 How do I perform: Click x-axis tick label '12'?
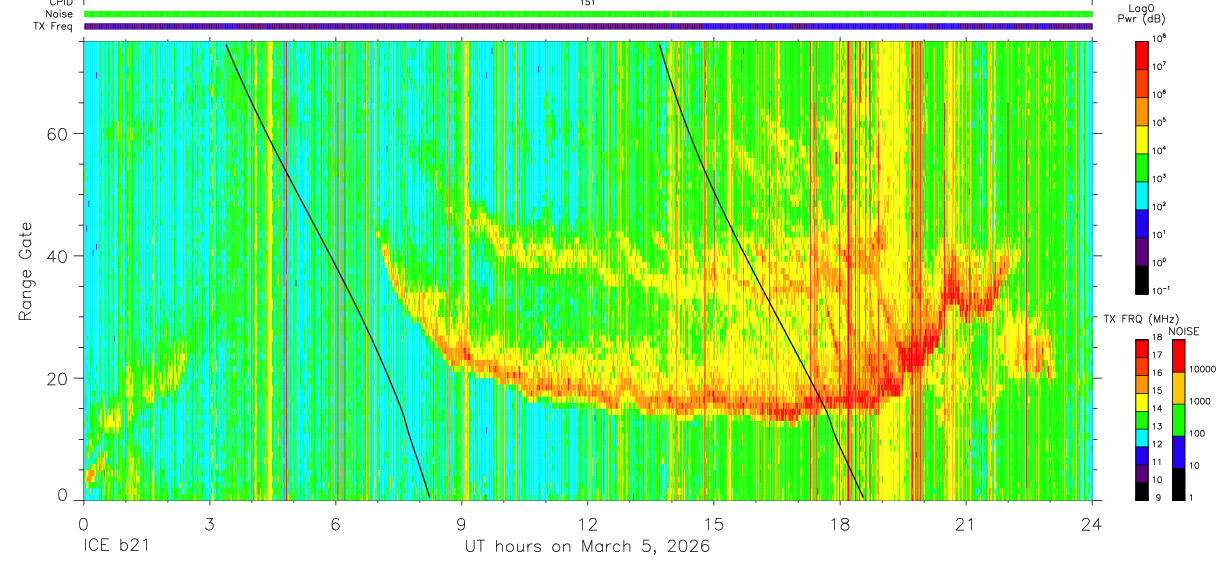pyautogui.click(x=588, y=522)
